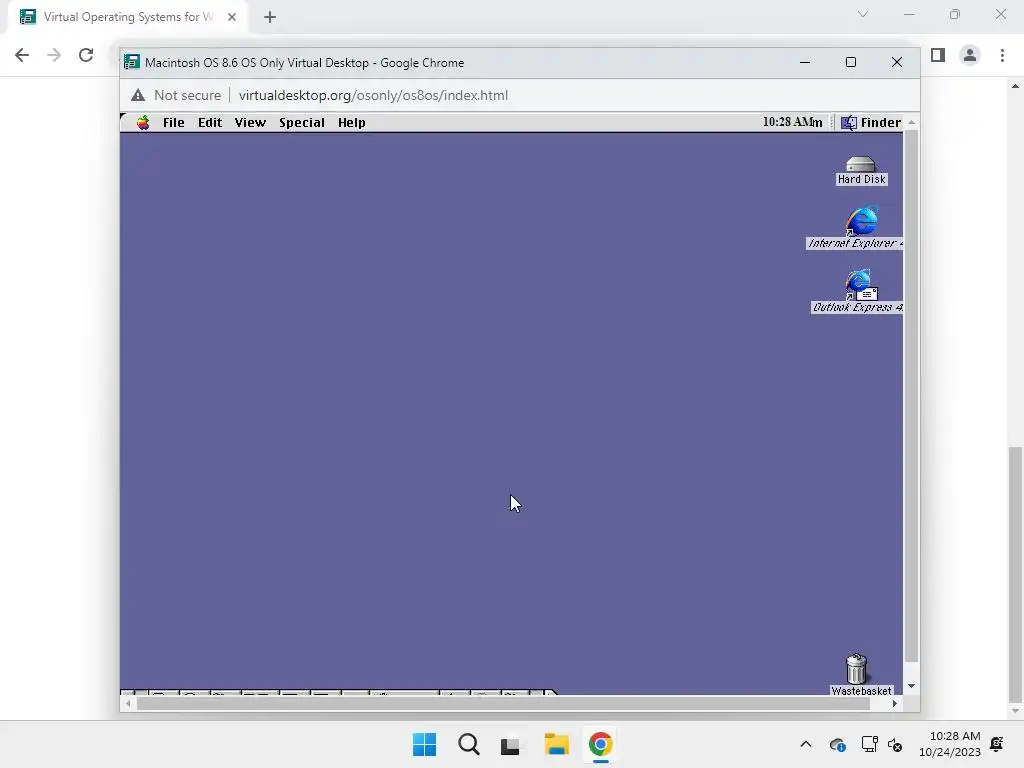Viewport: 1024px width, 768px height.
Task: Select the Outlook Express desktop alias
Action: 860,291
